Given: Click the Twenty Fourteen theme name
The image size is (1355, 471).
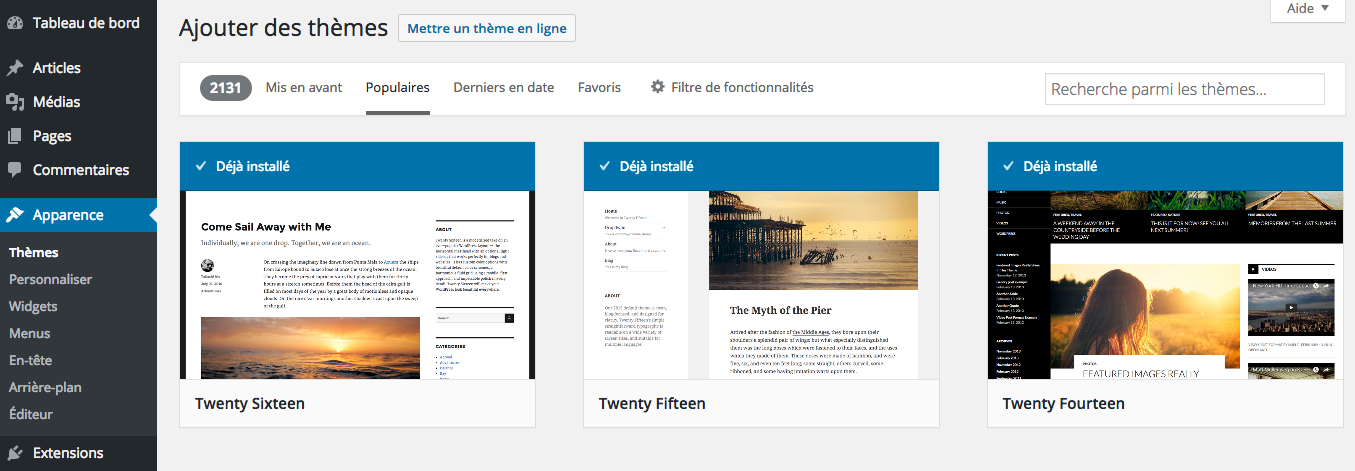Looking at the screenshot, I should (1064, 404).
